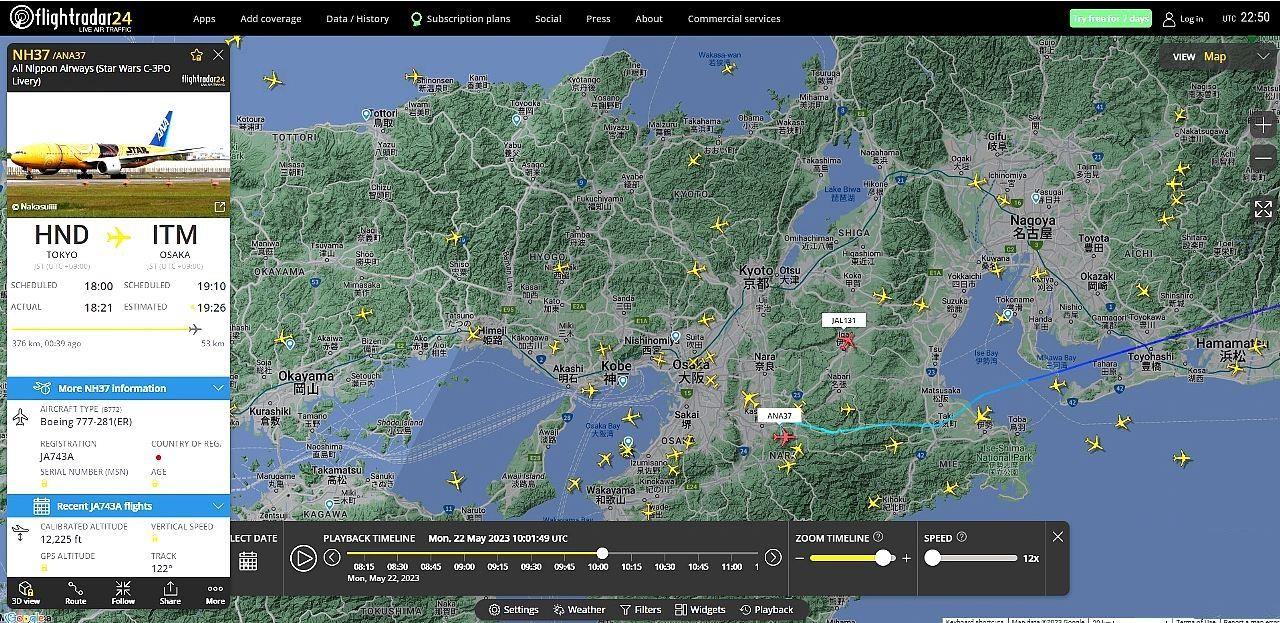Screen dimensions: 1280x623
Task: Open the Apps menu
Action: pos(204,19)
